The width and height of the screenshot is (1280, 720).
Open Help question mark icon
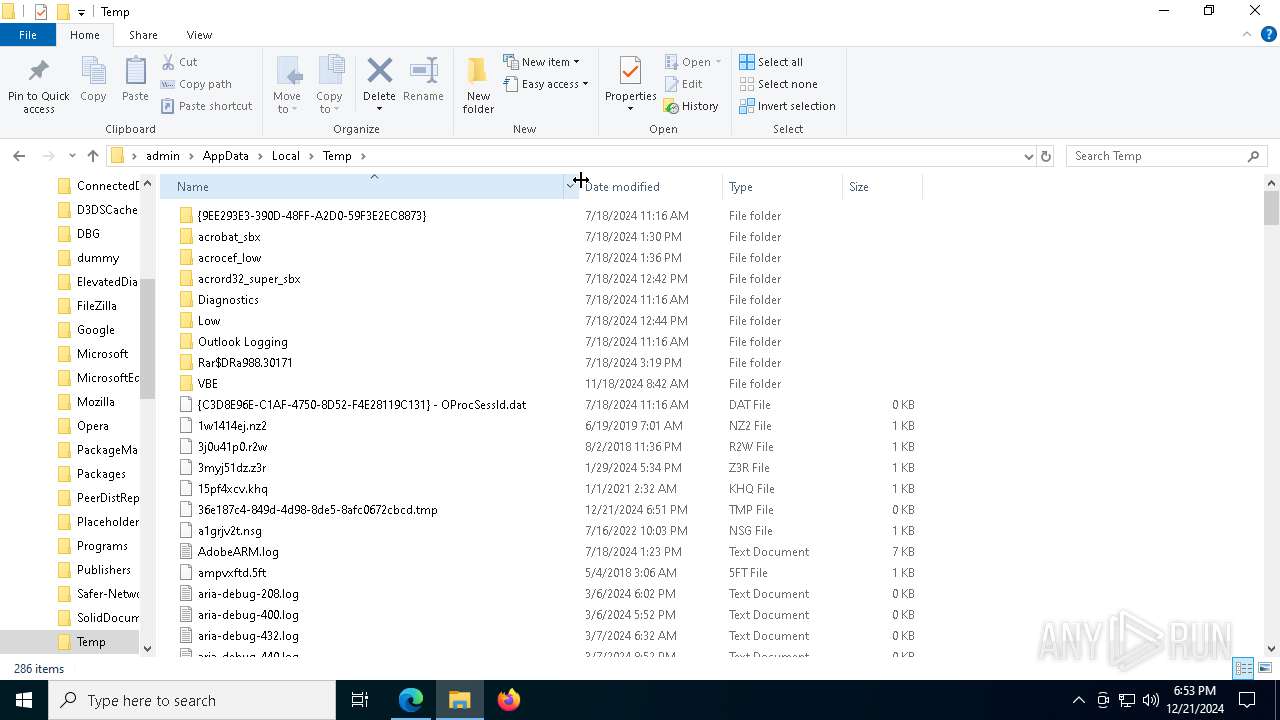coord(1268,35)
